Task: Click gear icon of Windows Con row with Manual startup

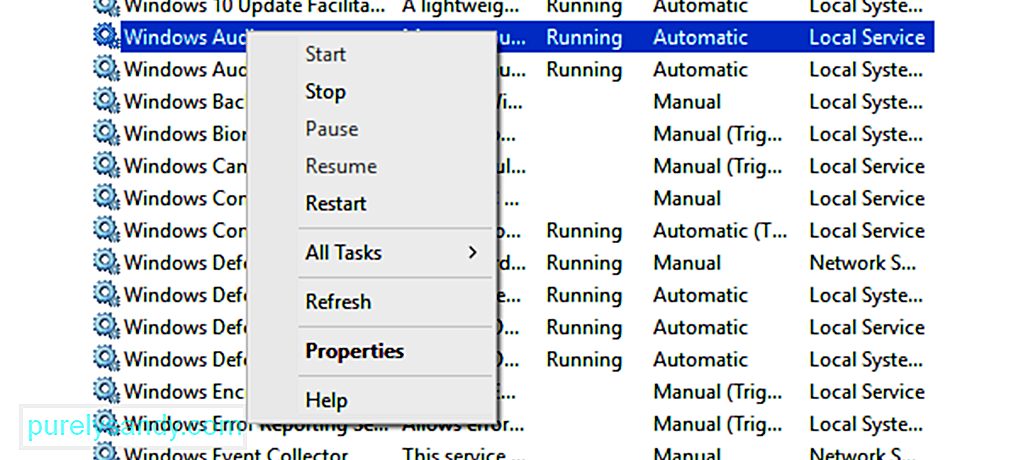Action: click(x=106, y=197)
